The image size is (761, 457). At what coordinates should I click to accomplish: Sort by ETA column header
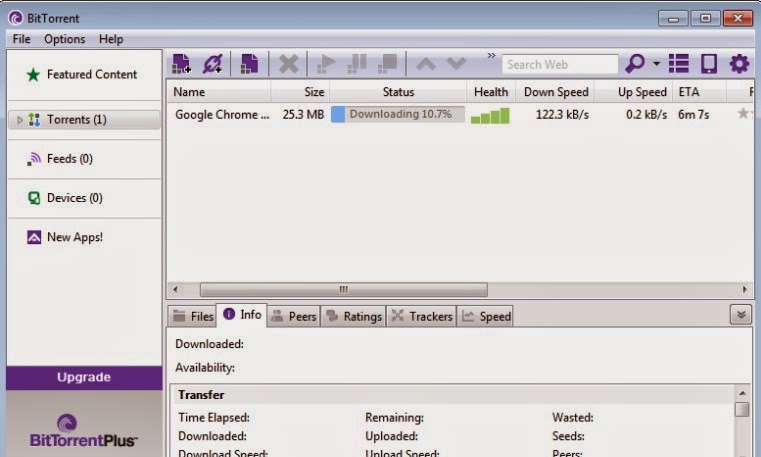pyautogui.click(x=699, y=92)
